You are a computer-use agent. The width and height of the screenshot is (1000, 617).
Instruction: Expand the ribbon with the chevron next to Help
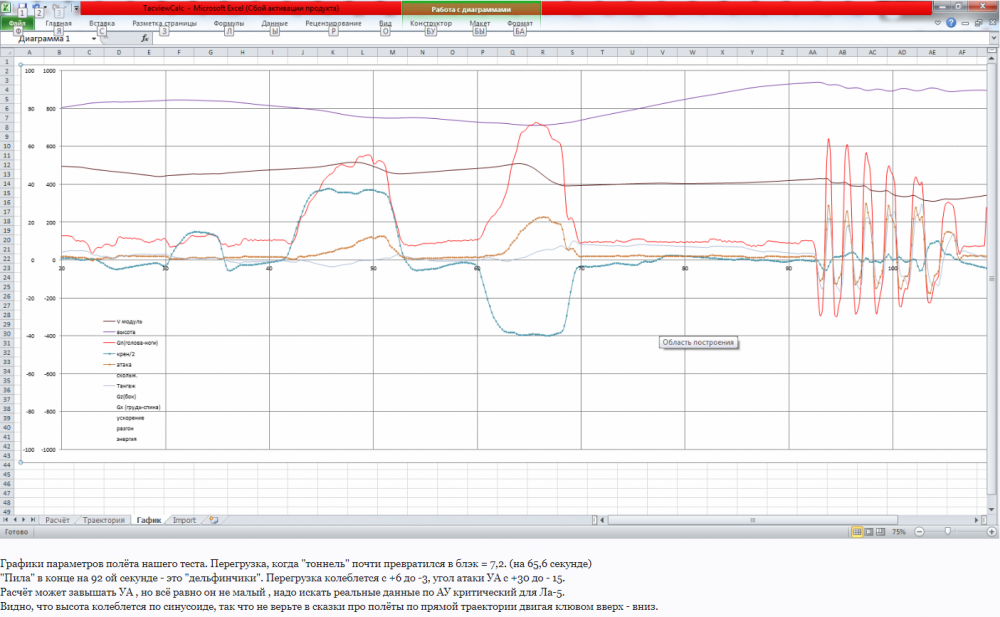coord(938,22)
